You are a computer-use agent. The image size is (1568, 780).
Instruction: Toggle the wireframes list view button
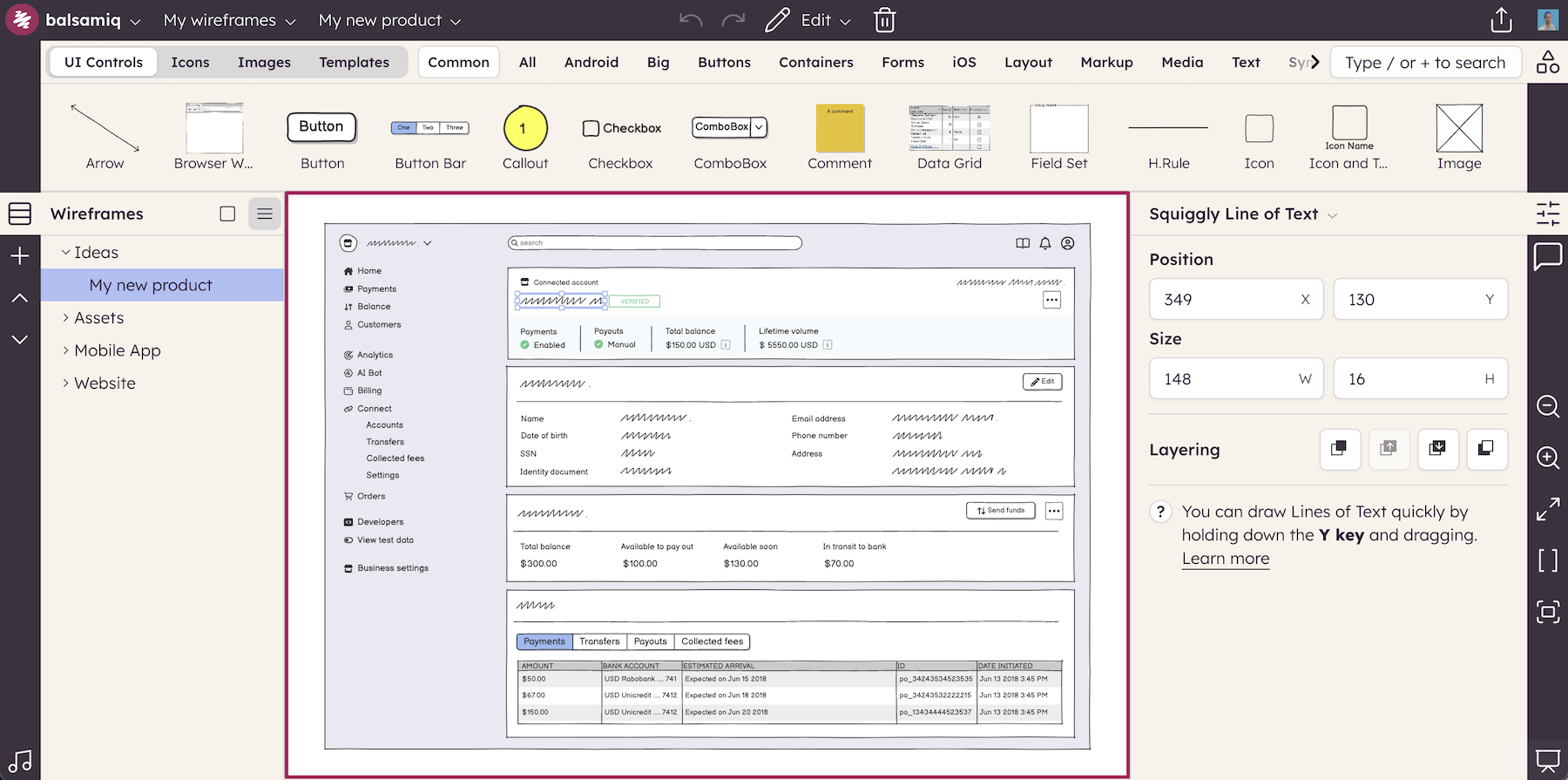(x=265, y=214)
